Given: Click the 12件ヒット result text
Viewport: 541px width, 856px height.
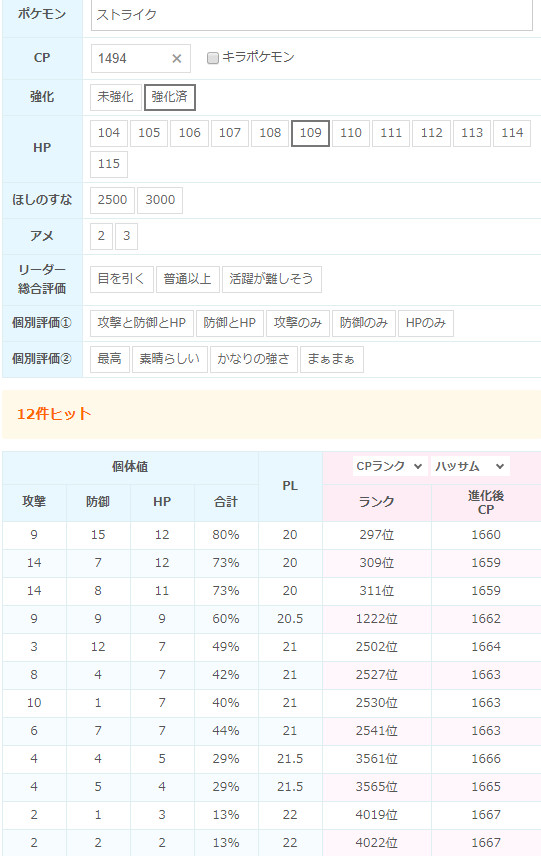Looking at the screenshot, I should point(54,414).
